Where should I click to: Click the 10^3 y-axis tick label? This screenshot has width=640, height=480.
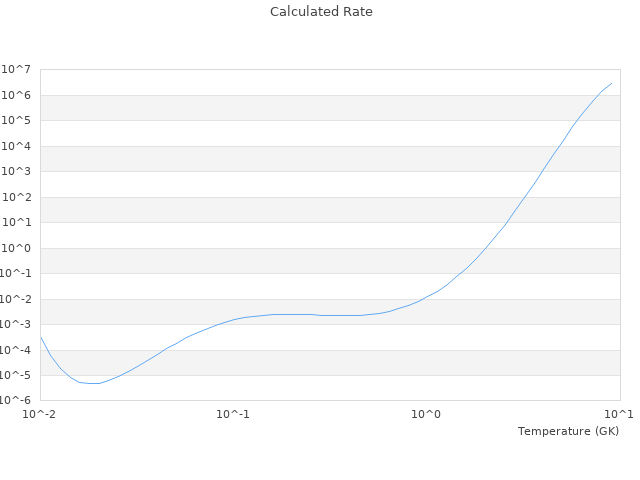point(17,172)
